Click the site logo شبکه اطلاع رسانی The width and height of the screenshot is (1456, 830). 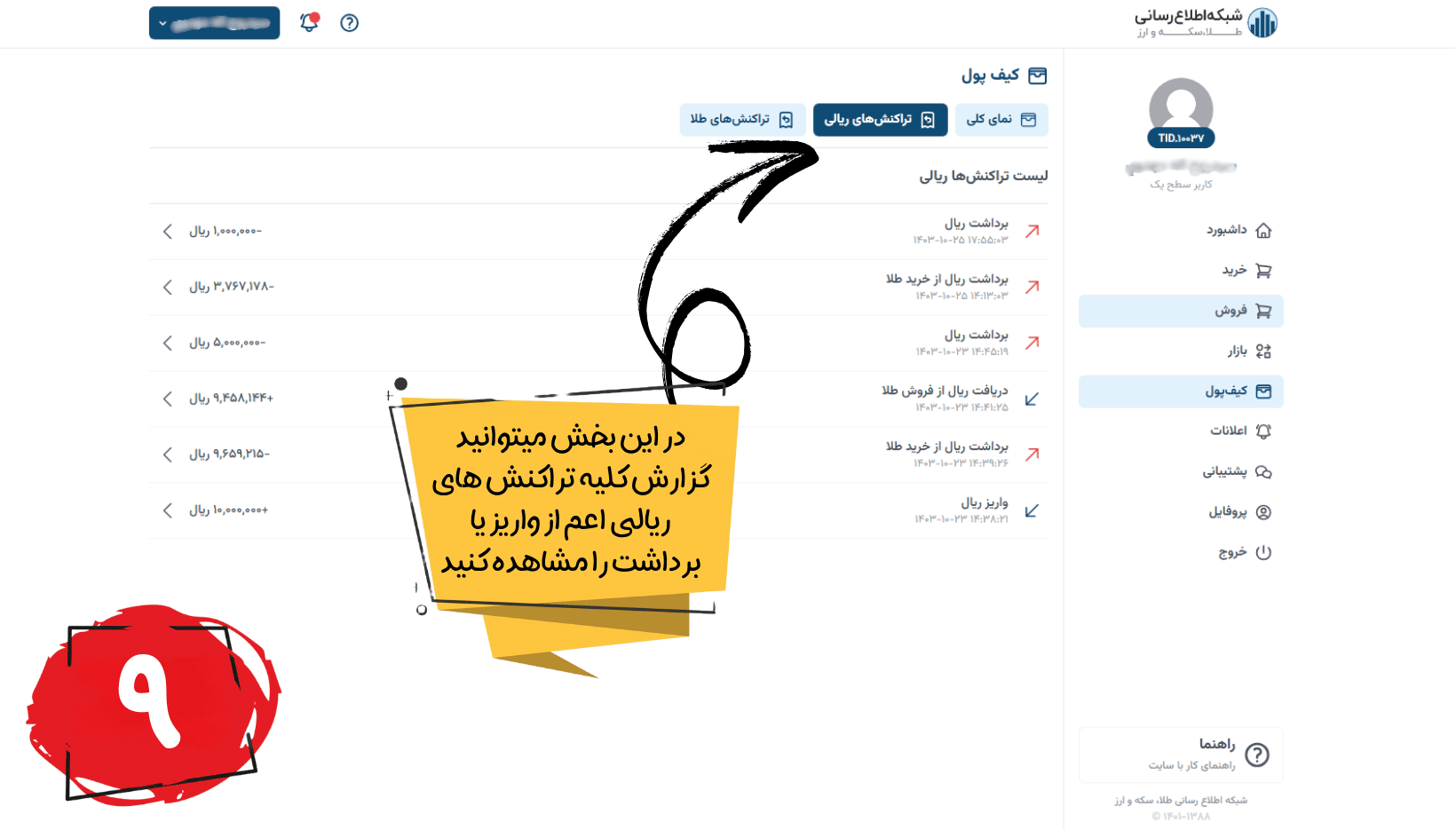coord(1205,23)
